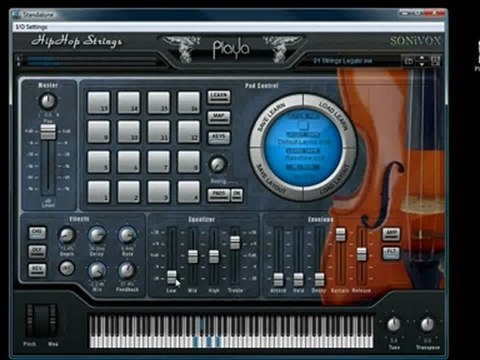The width and height of the screenshot is (480, 360).
Task: Click the Swing knob
Action: pyautogui.click(x=218, y=164)
